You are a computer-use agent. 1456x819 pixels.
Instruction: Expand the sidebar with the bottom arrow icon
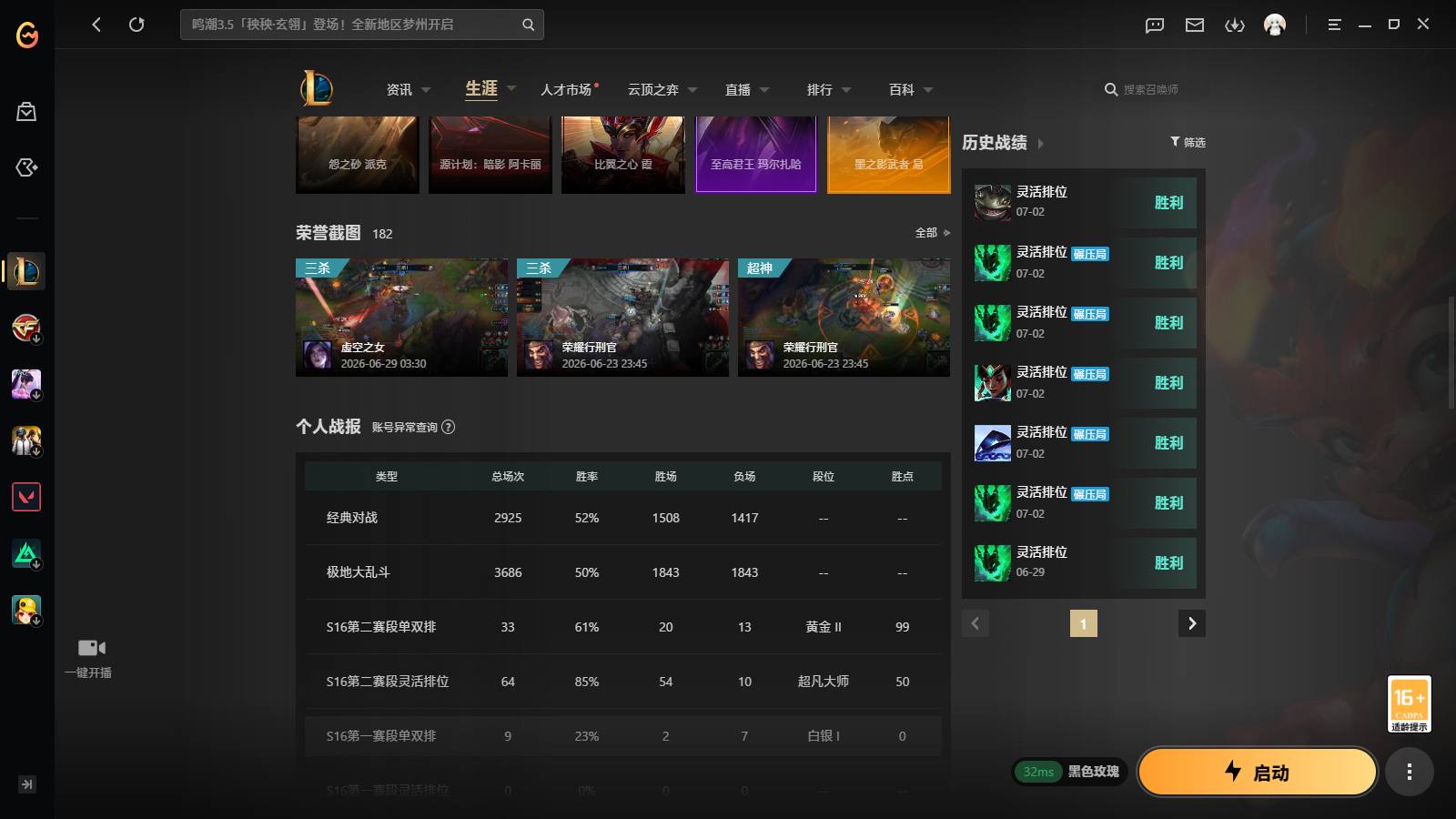[27, 784]
